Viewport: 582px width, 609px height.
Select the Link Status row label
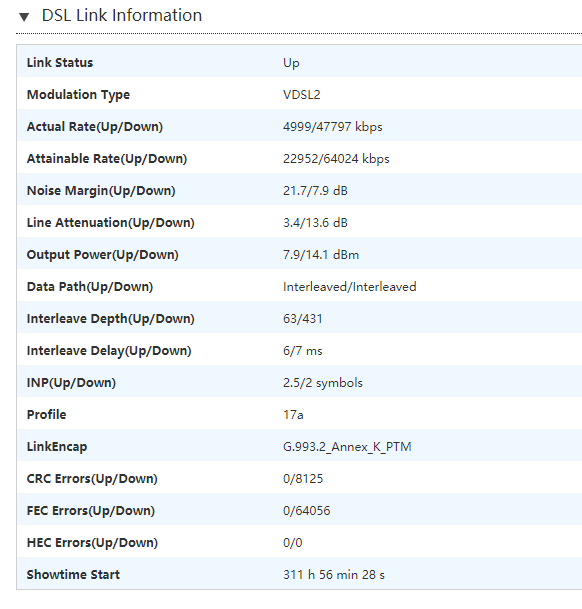(x=60, y=63)
